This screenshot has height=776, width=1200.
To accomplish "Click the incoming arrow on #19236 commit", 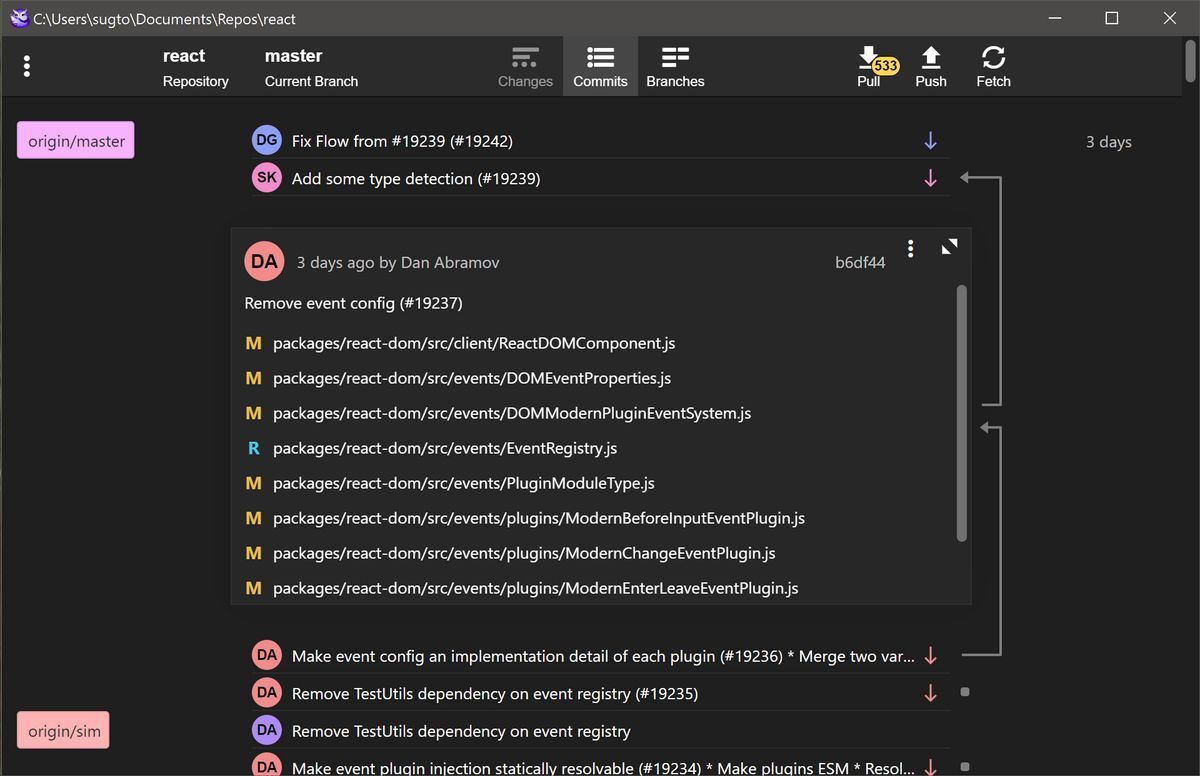I will pos(930,656).
